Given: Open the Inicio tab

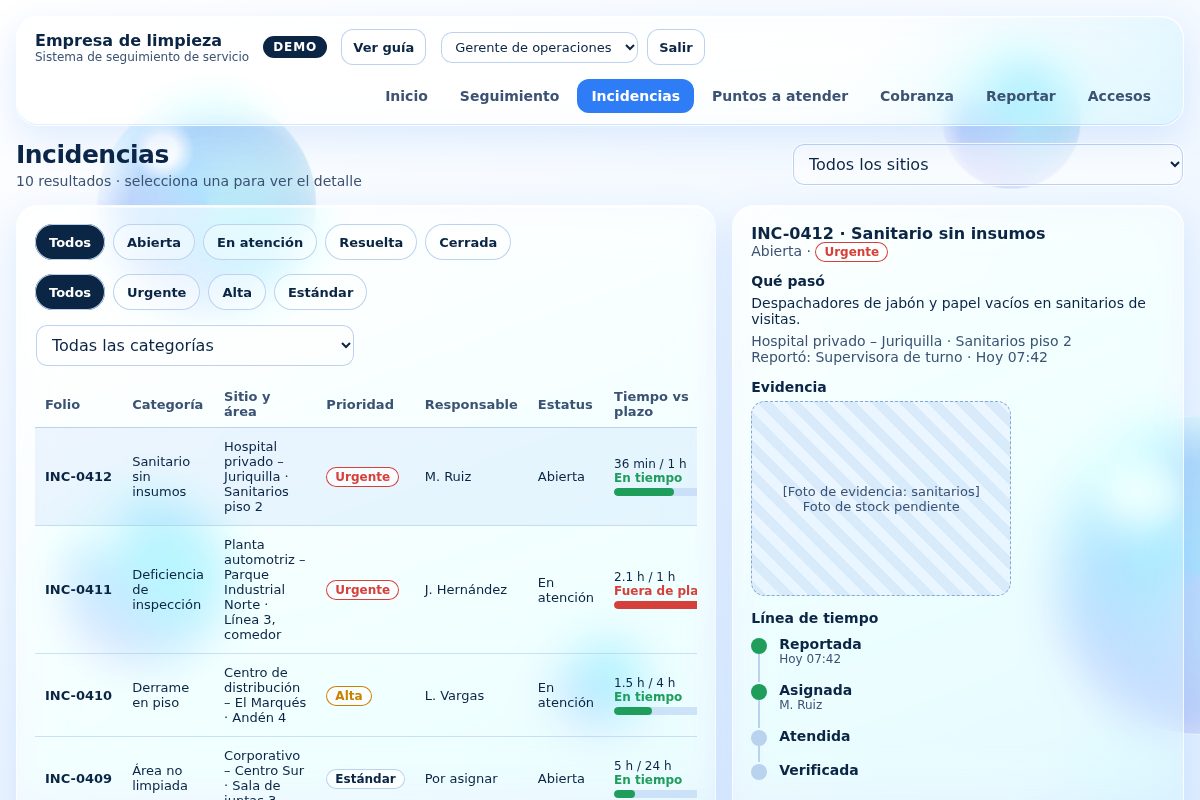Looking at the screenshot, I should click(406, 96).
